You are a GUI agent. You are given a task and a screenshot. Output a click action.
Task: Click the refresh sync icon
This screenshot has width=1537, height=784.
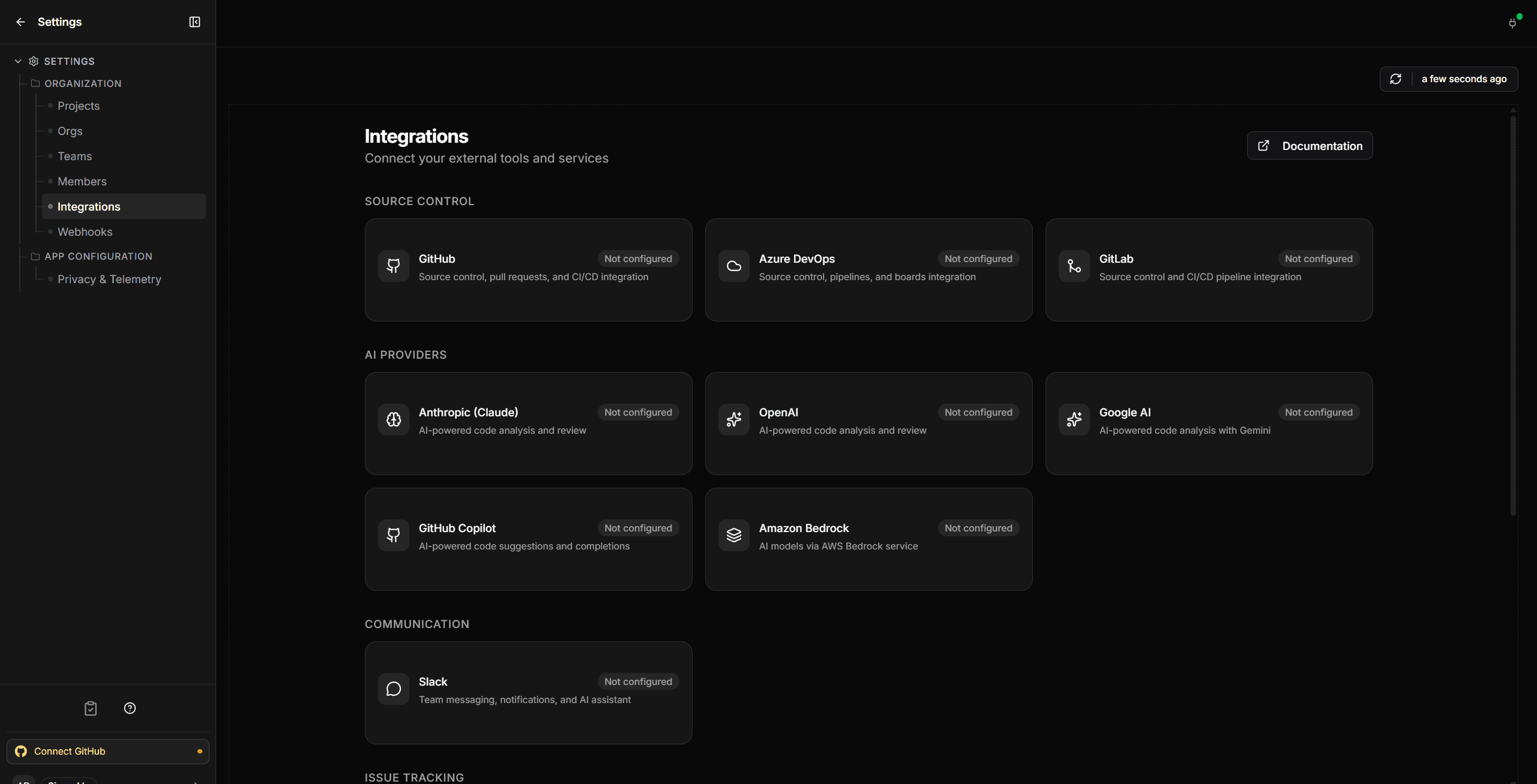(1395, 79)
